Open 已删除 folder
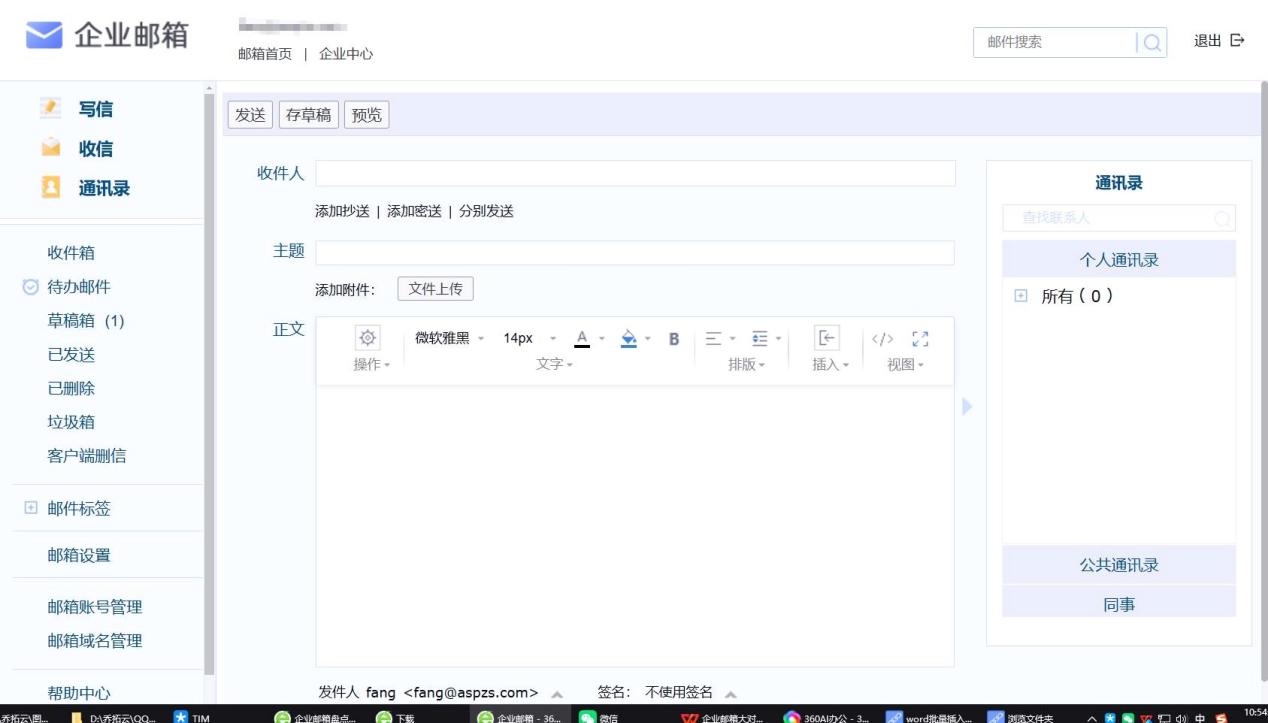Viewport: 1268px width, 723px height. pos(71,389)
